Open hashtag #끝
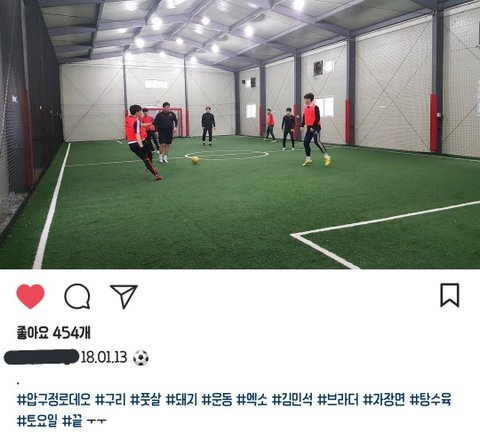The height and width of the screenshot is (441, 480). point(72,421)
